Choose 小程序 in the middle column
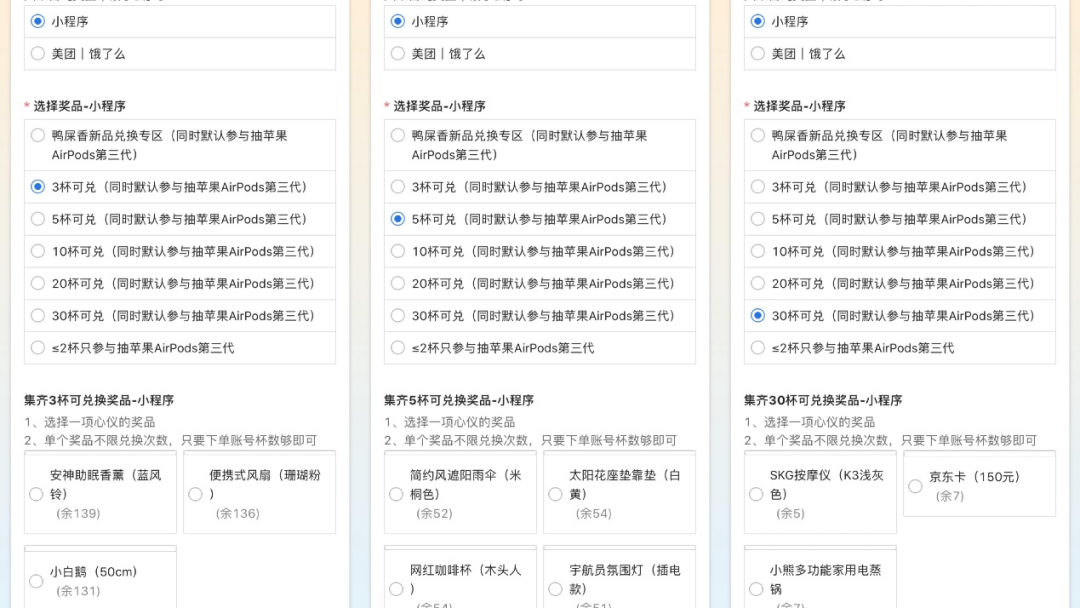Screen dimensions: 1080x608 click(x=398, y=21)
